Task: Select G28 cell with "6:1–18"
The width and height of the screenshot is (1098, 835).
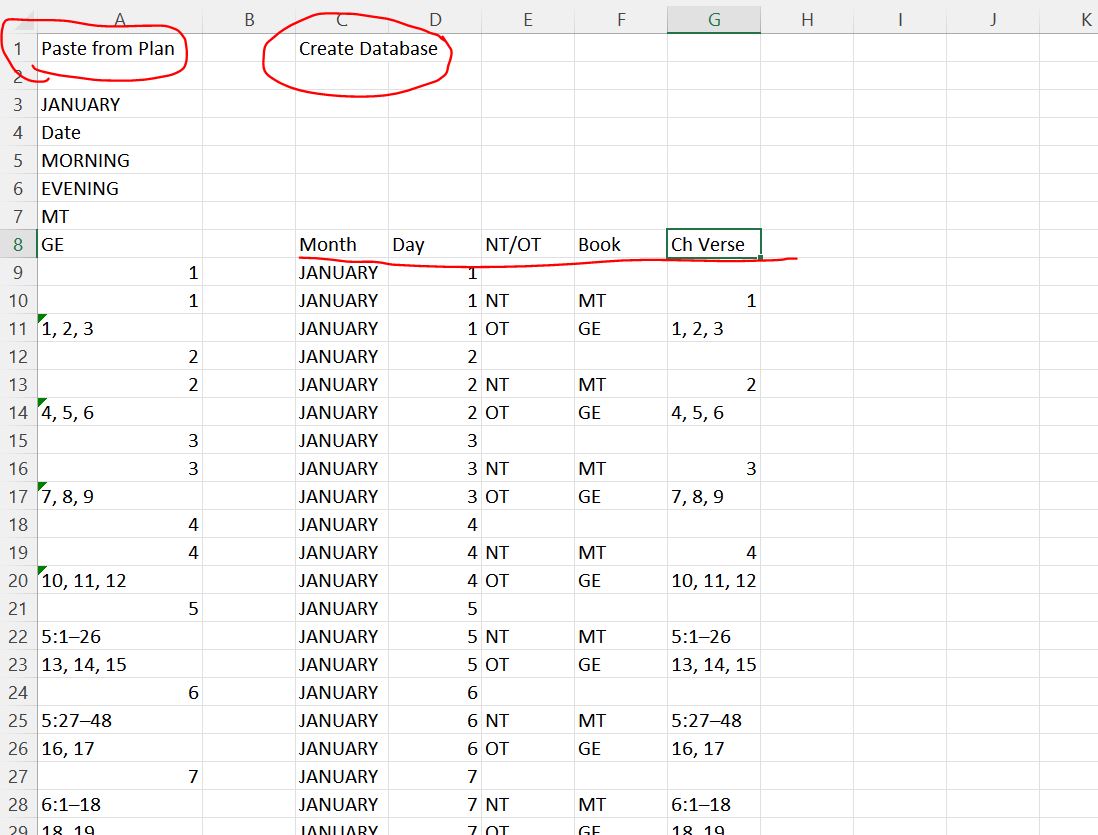Action: click(714, 805)
